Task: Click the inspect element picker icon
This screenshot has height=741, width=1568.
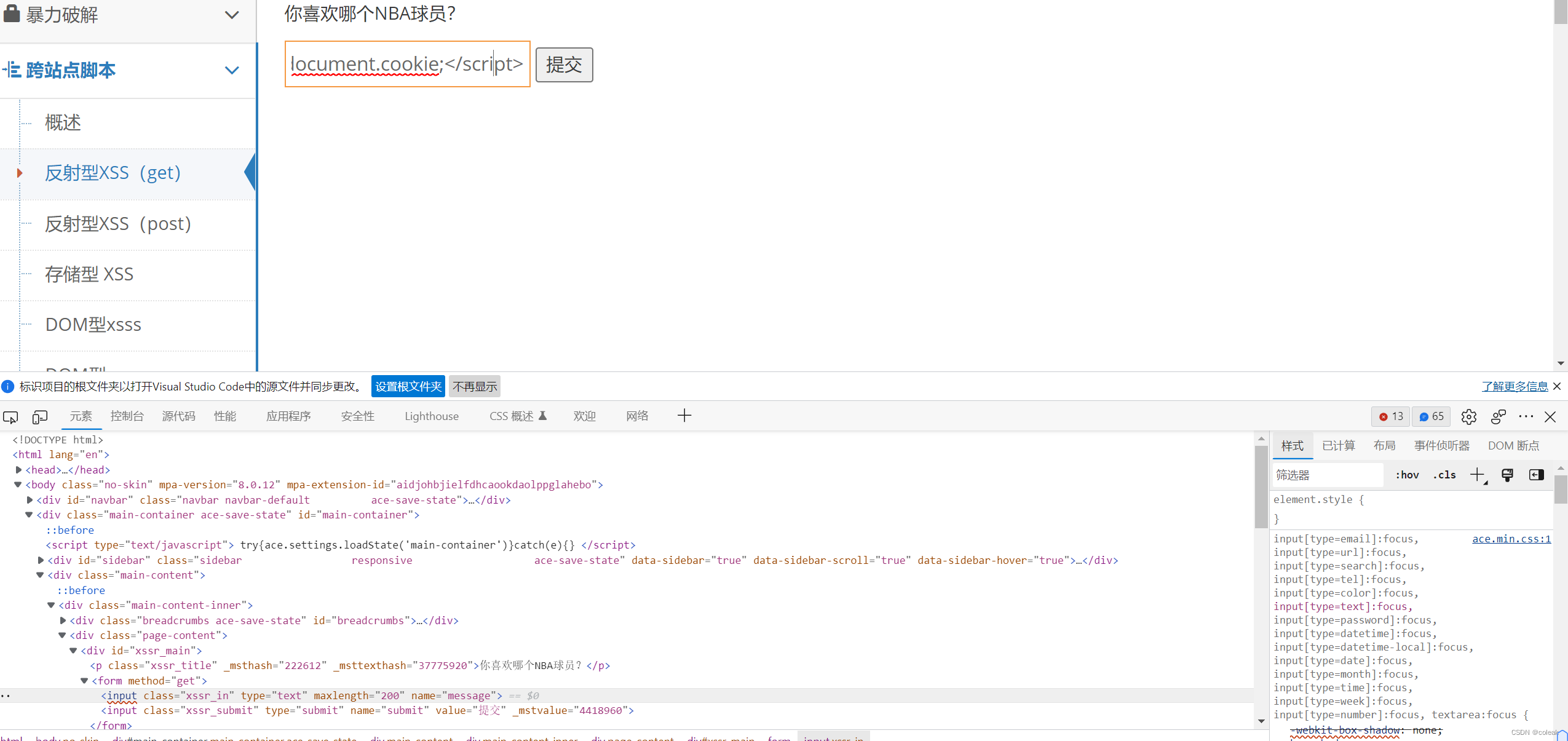Action: pyautogui.click(x=10, y=417)
